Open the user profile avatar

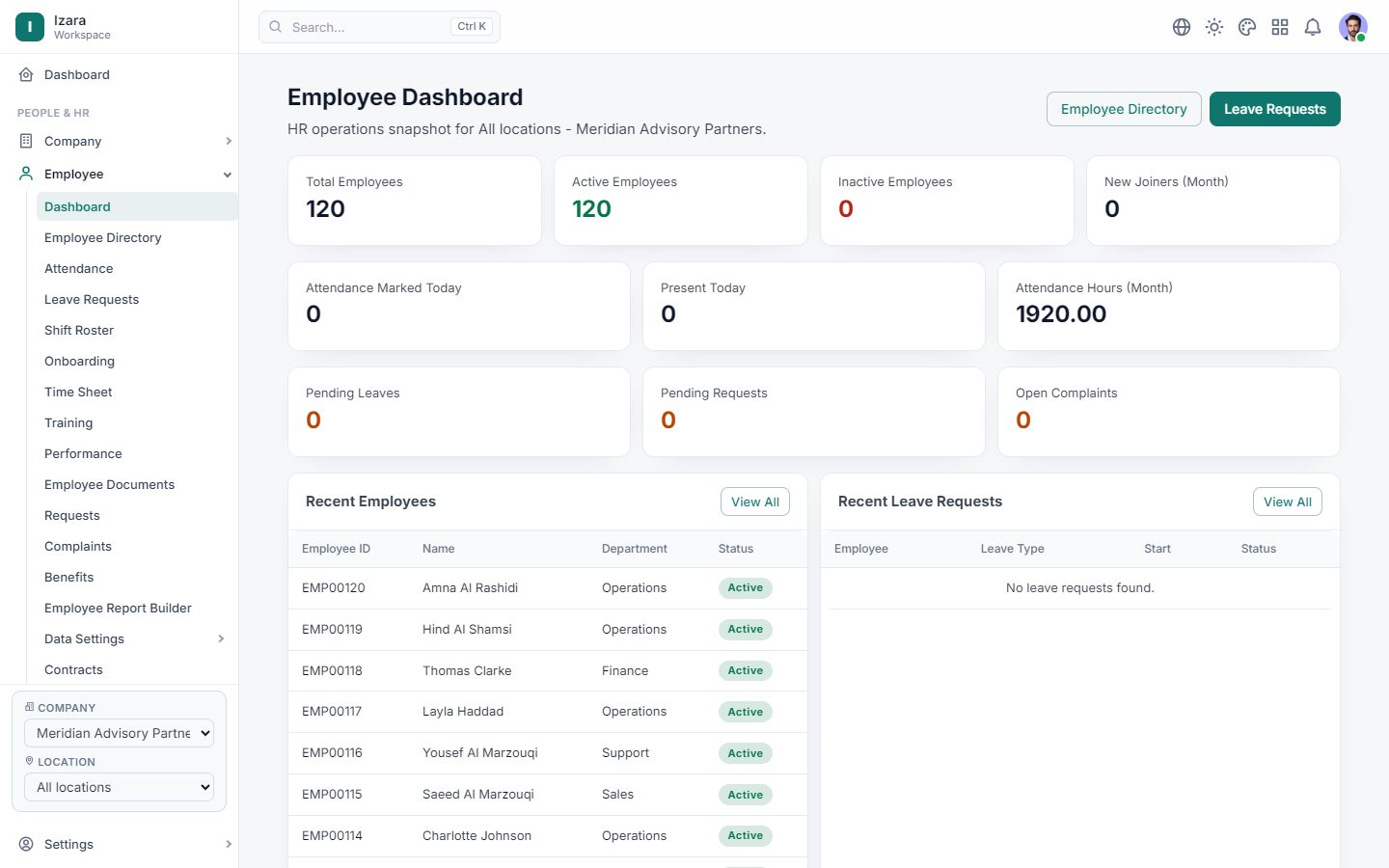tap(1353, 27)
